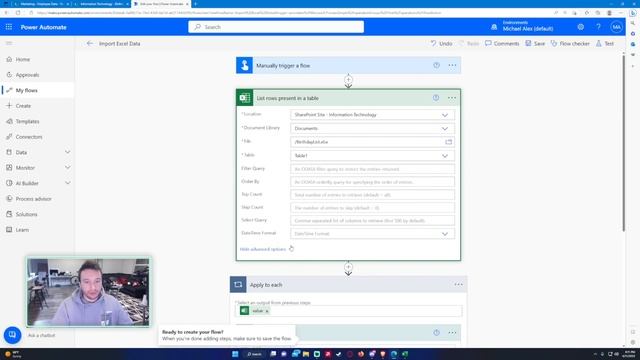Screen dimensions: 640x360
Task: Remove the value token from Apply to each
Action: 267,311
